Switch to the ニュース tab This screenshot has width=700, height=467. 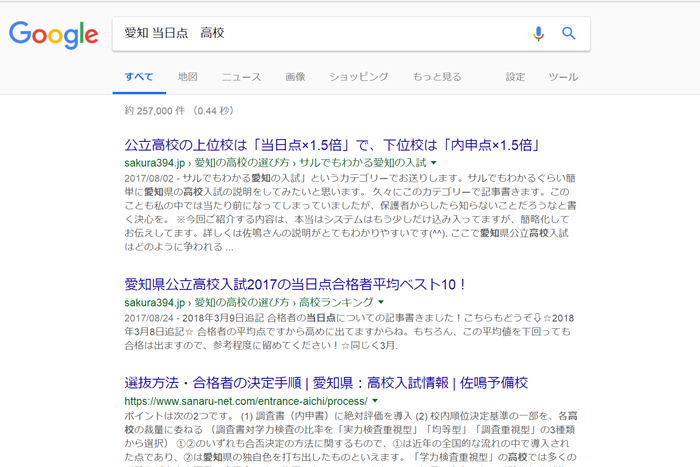click(x=241, y=77)
